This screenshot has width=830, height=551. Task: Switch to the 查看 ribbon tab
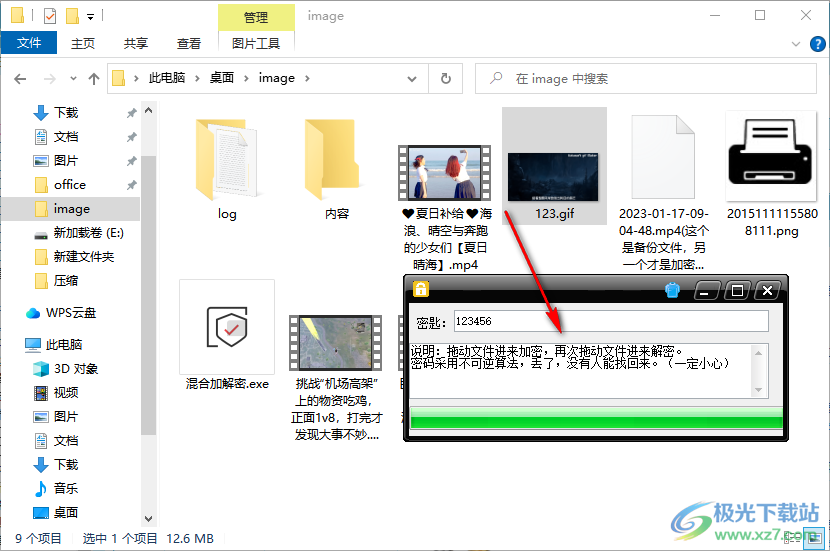tap(188, 43)
